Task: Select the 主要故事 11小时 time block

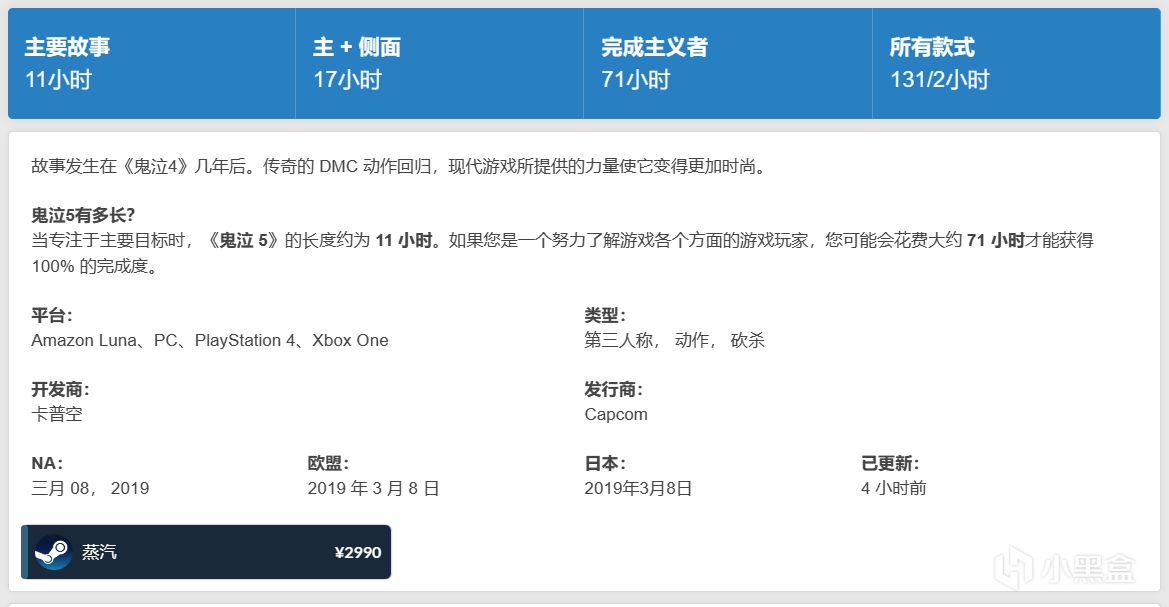Action: [x=151, y=63]
